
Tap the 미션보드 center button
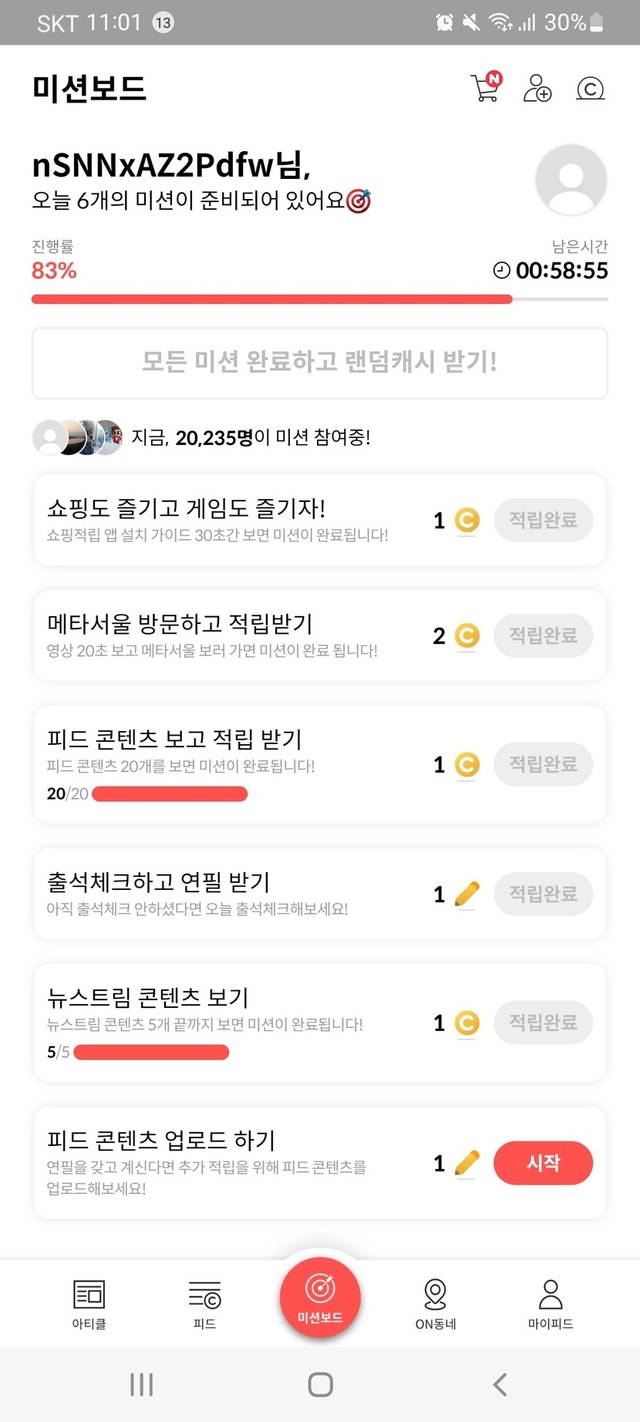pos(320,1297)
